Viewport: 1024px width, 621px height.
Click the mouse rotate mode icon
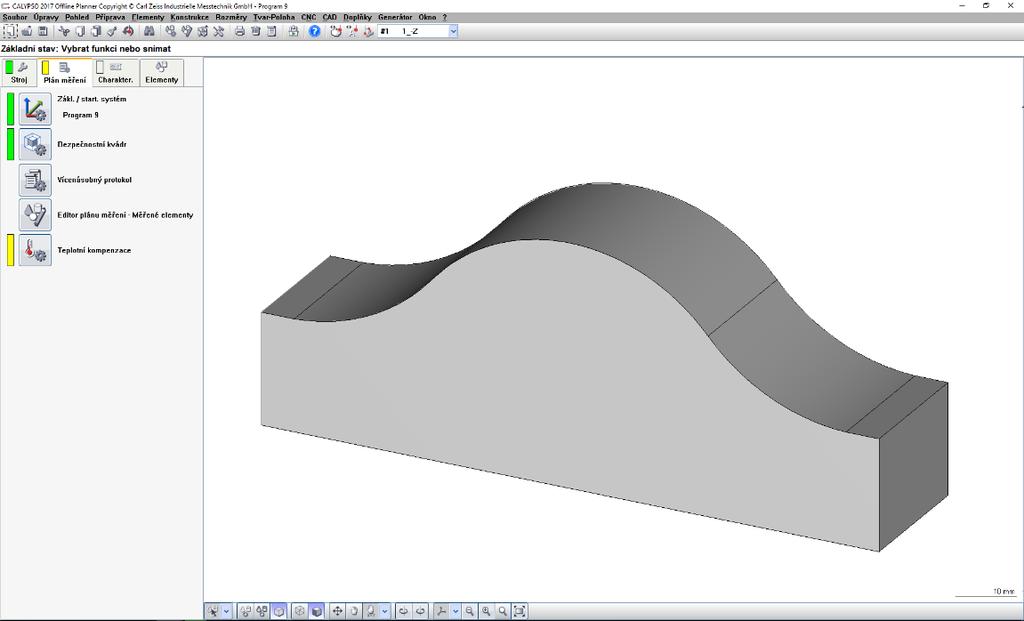(x=371, y=611)
